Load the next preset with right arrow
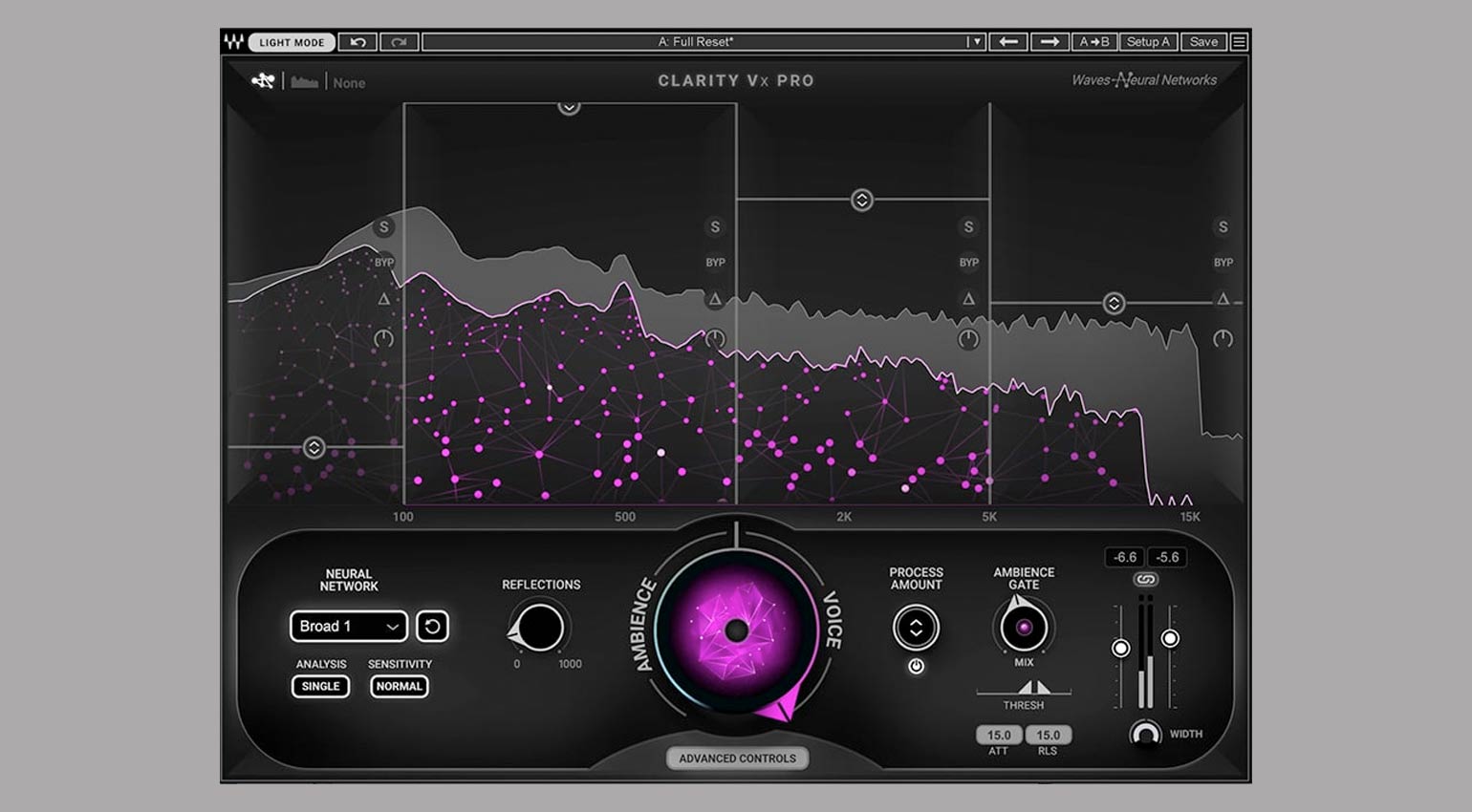The width and height of the screenshot is (1472, 812). coord(1050,42)
